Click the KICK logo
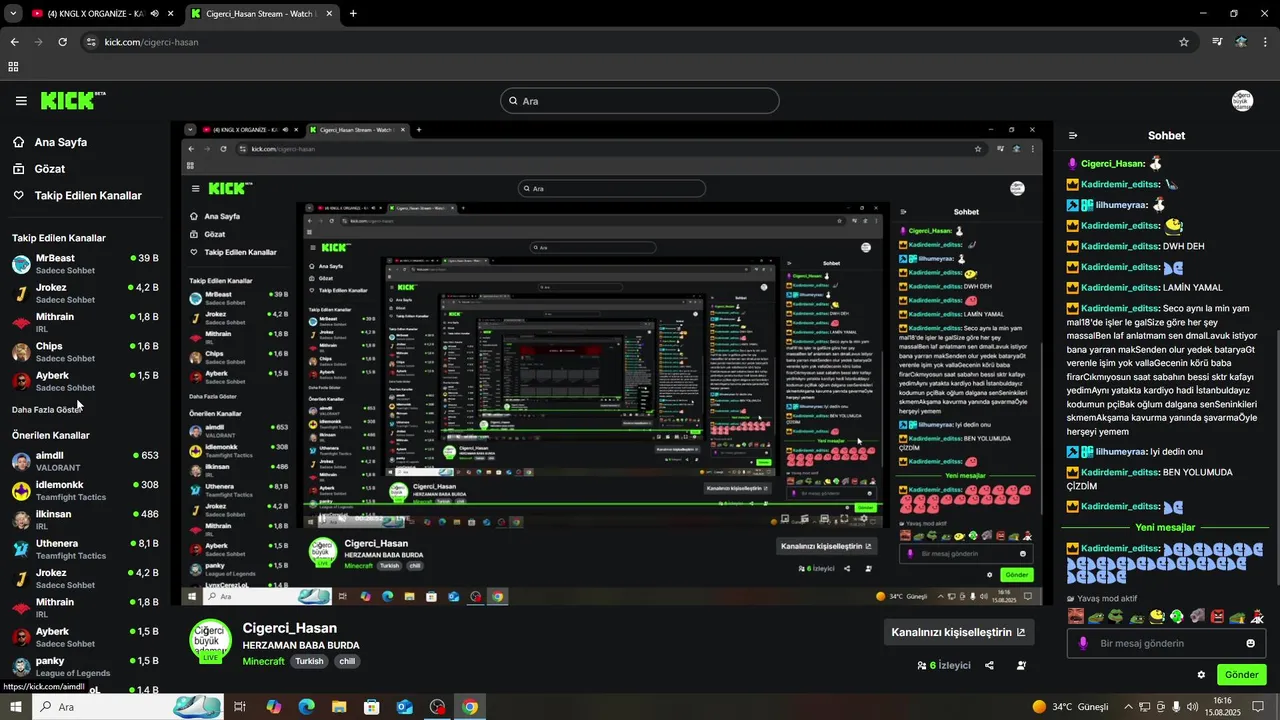The height and width of the screenshot is (720, 1280). click(72, 100)
